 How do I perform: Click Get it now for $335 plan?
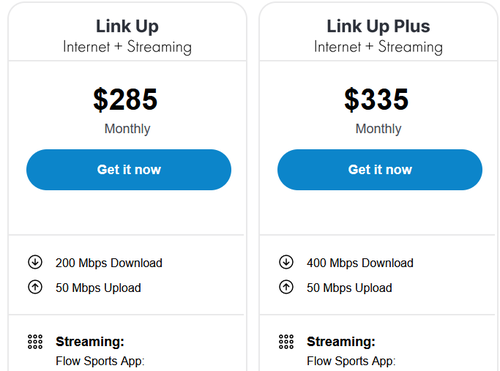pos(380,170)
